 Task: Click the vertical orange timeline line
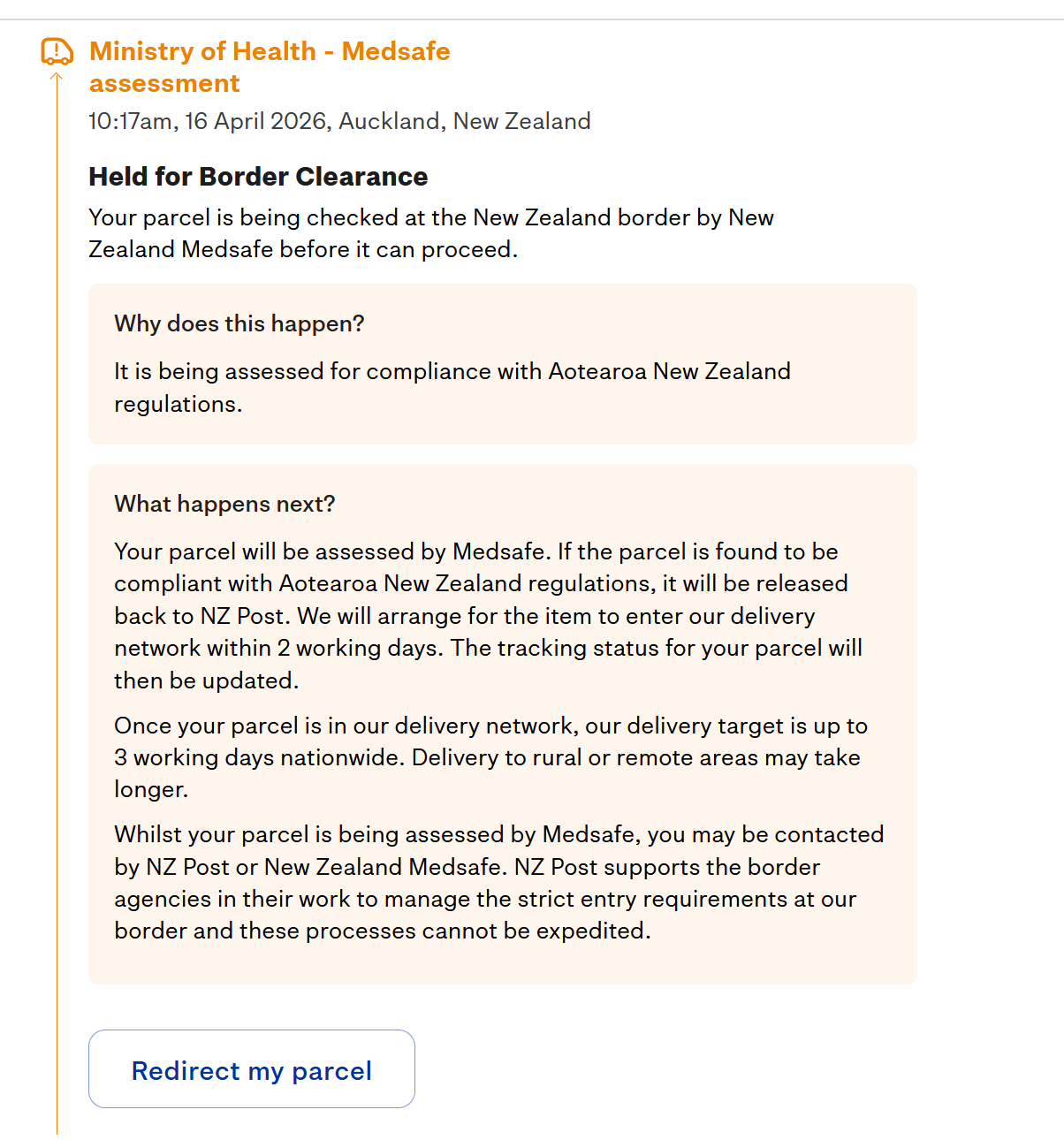point(57,610)
